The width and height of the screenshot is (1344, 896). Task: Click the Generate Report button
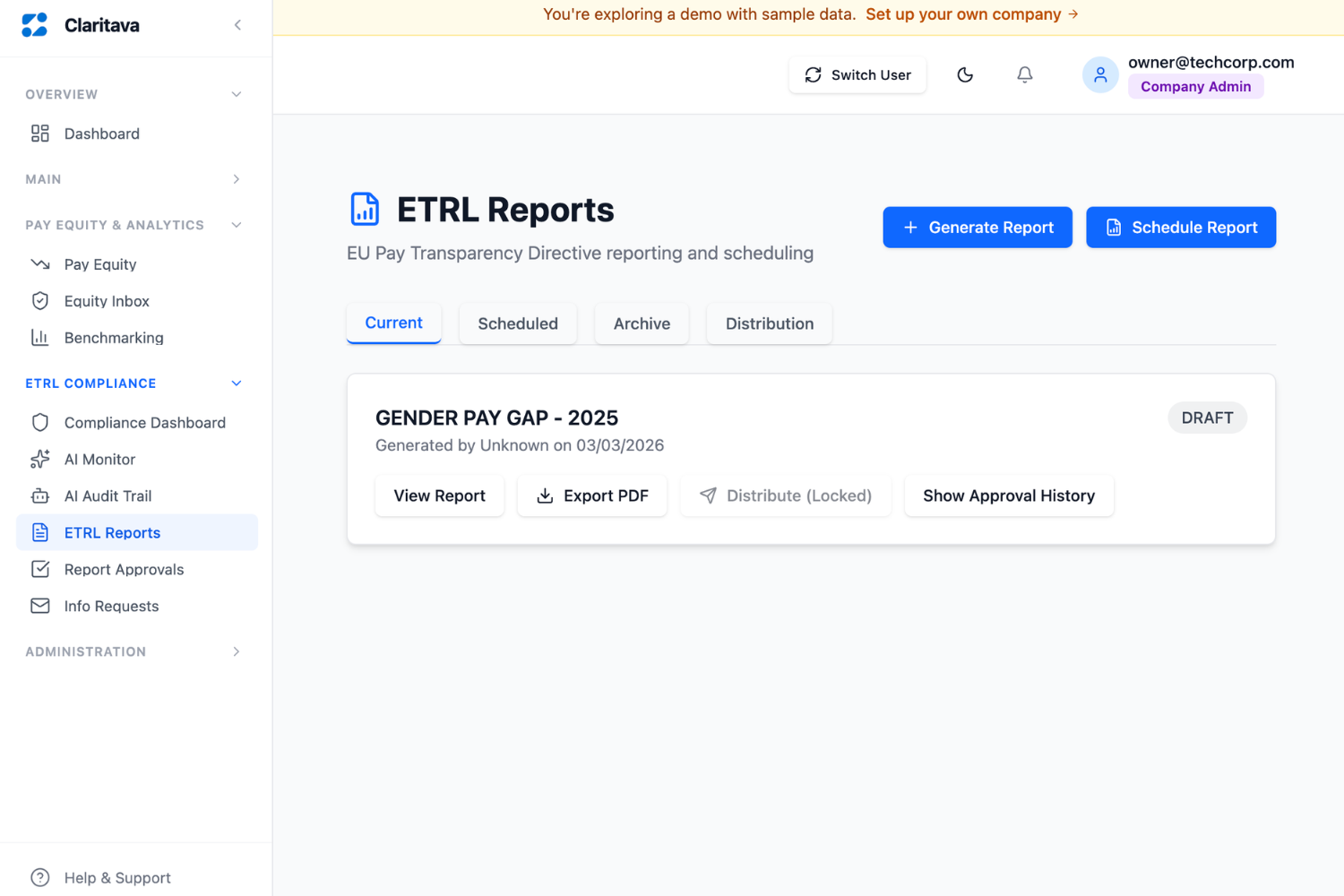pos(978,228)
